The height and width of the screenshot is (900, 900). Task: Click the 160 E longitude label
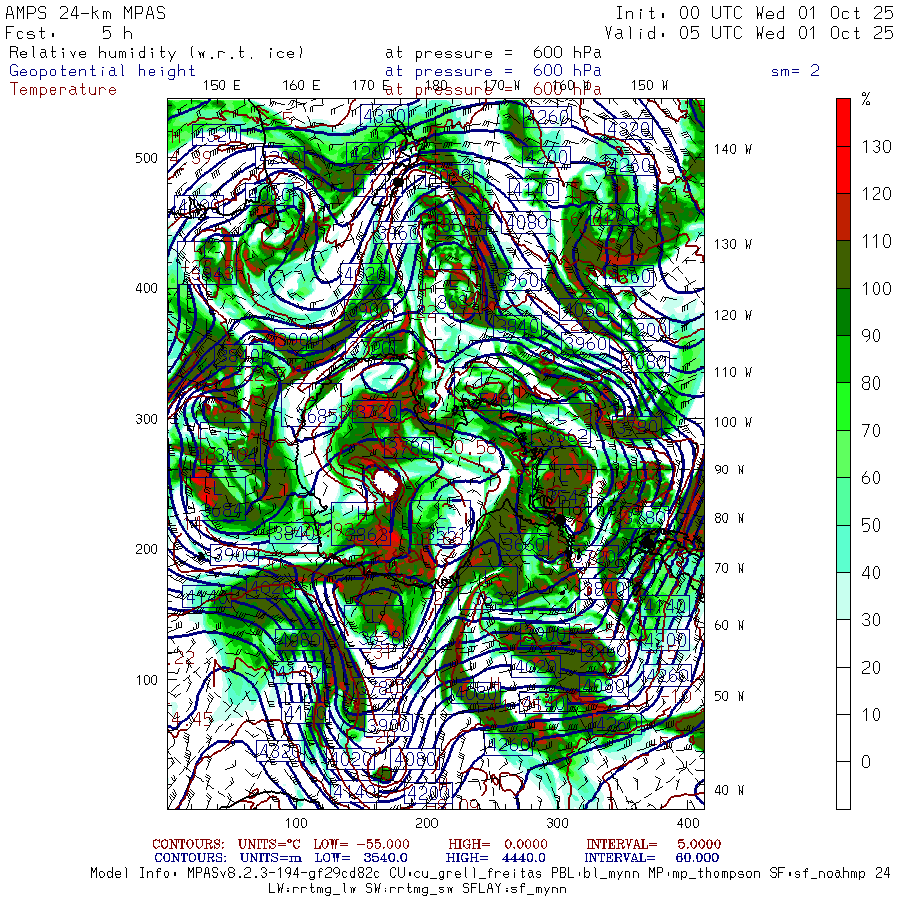pos(301,86)
